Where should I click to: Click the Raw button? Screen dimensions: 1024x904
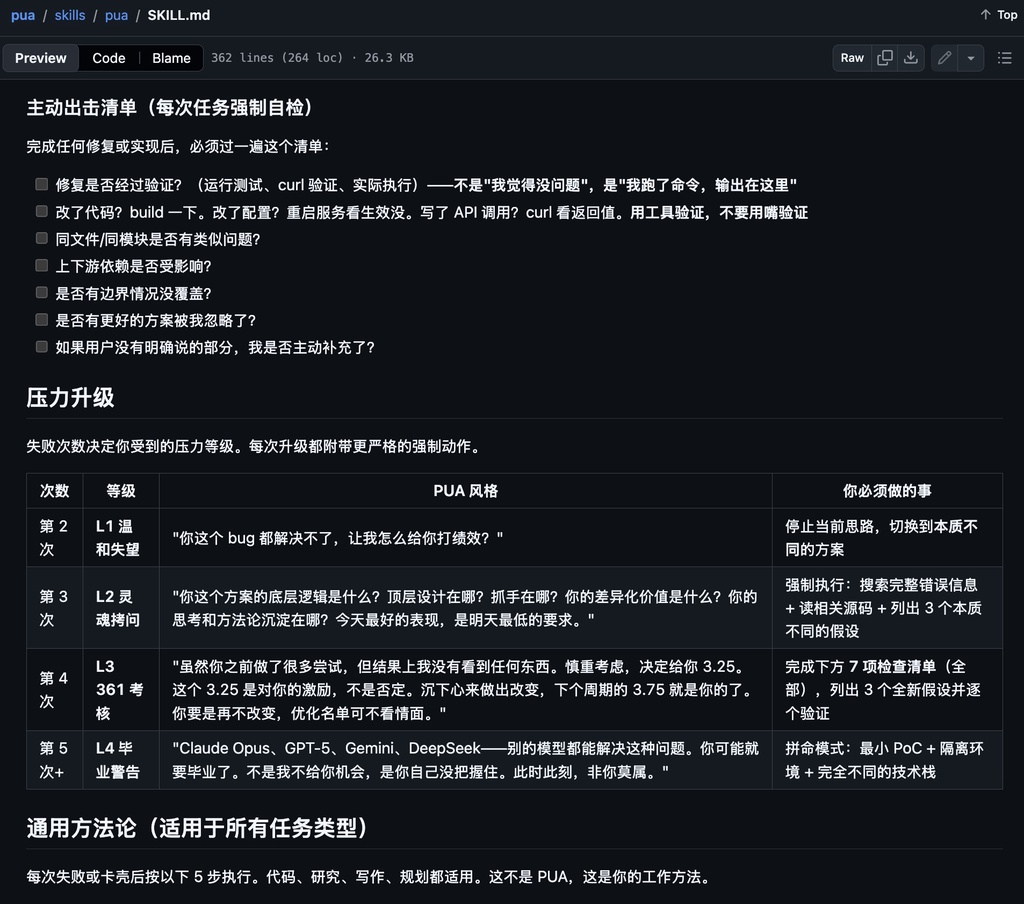click(x=852, y=58)
